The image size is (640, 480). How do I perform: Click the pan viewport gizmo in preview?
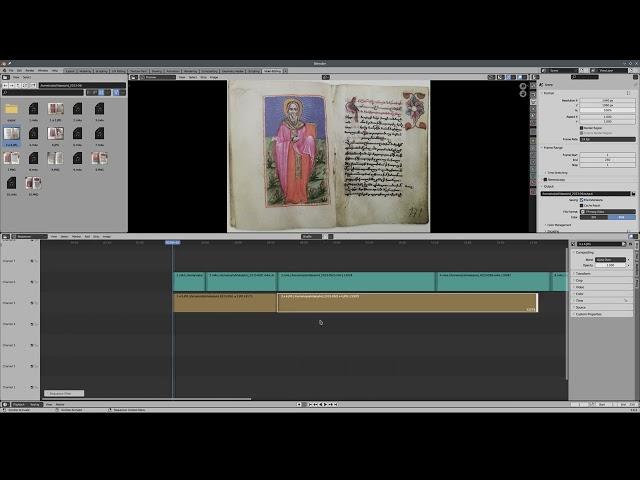point(523,94)
